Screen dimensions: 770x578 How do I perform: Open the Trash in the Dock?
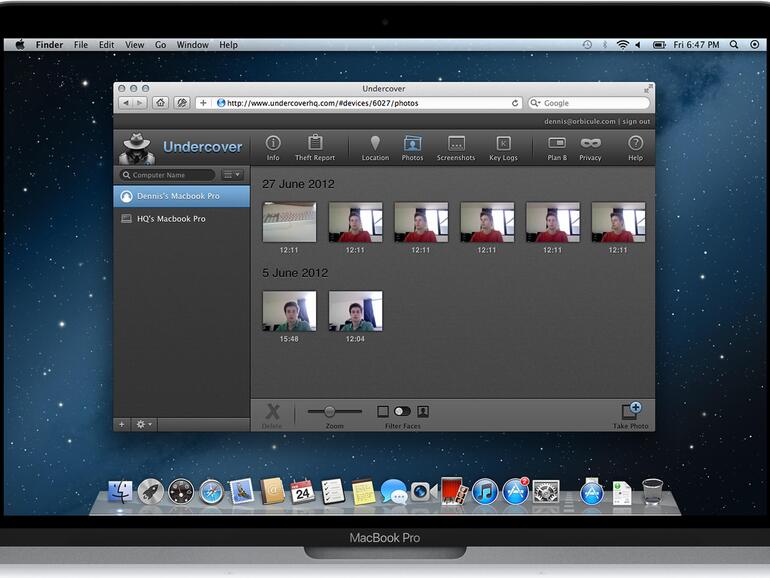tap(652, 491)
